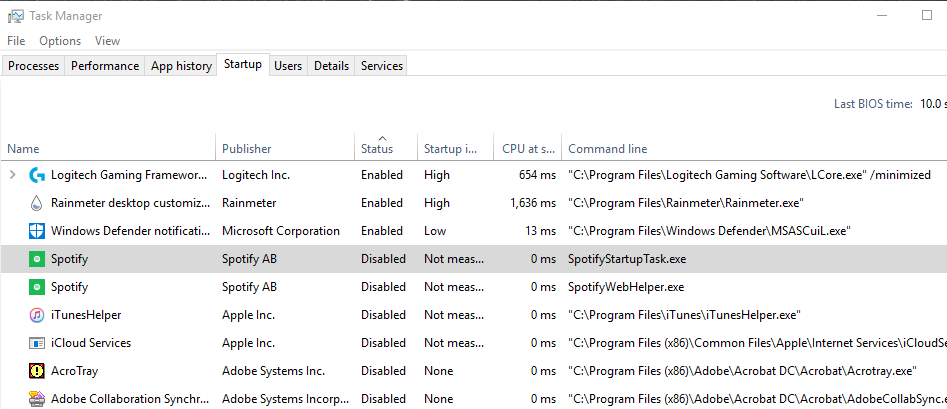Click the iCloud Services icon

[37, 343]
